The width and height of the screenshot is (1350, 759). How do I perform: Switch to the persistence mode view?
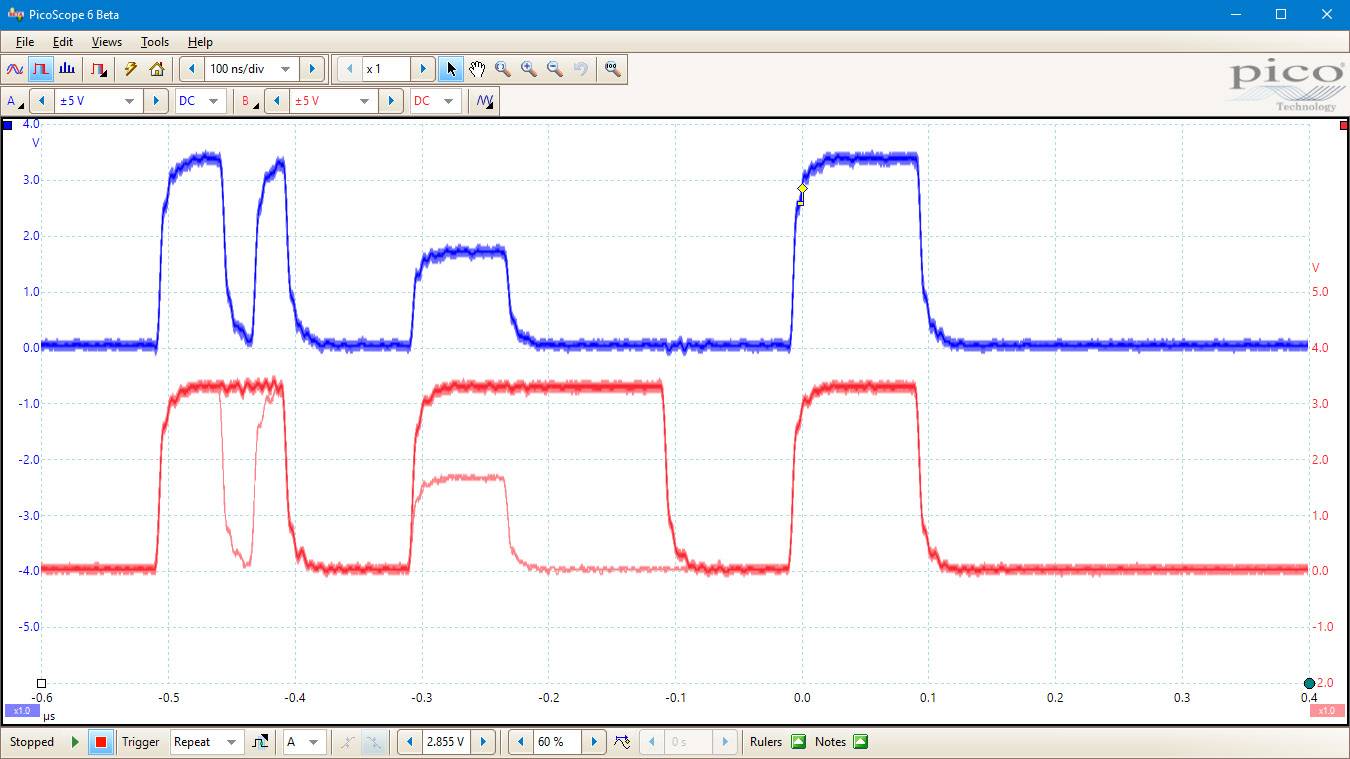(x=97, y=69)
